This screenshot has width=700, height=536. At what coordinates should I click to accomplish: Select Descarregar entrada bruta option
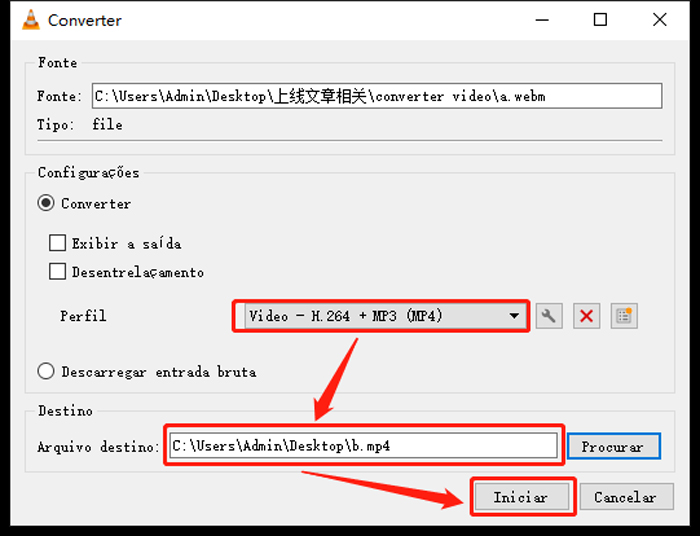point(46,371)
